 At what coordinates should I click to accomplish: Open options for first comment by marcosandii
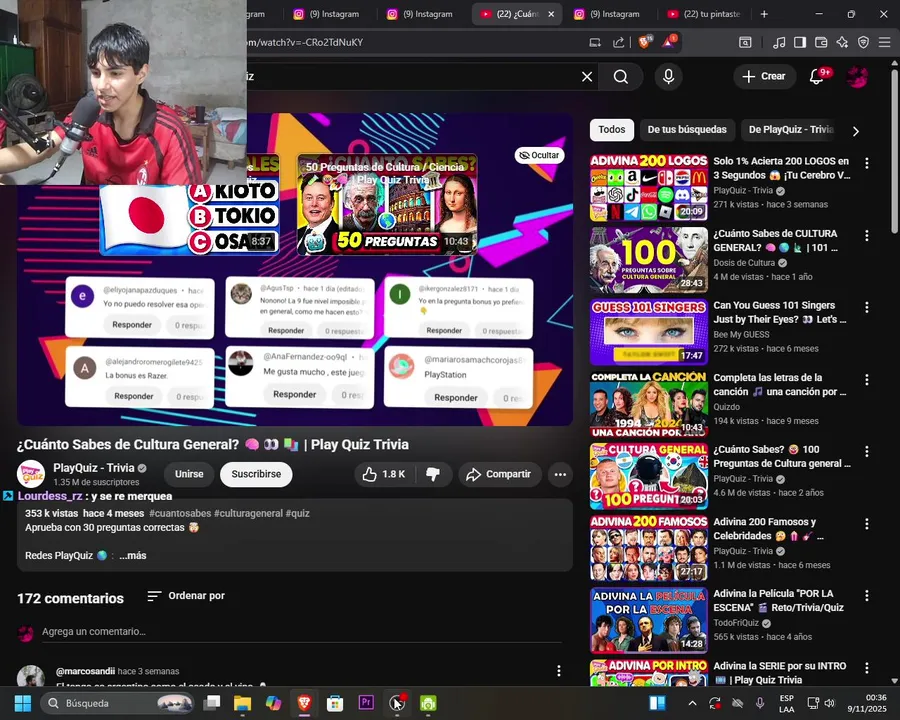coord(558,671)
